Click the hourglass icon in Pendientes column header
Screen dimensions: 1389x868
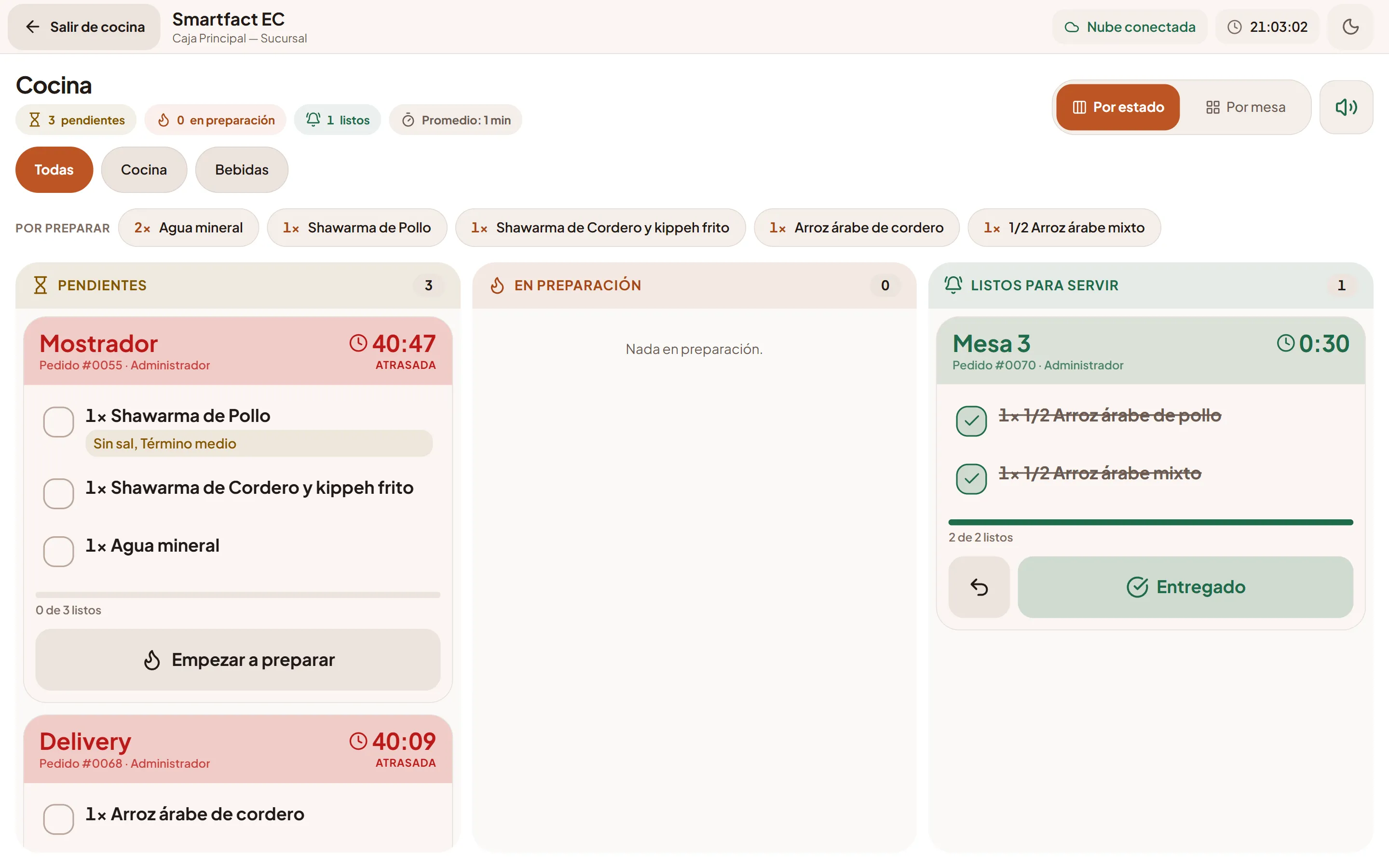(40, 285)
